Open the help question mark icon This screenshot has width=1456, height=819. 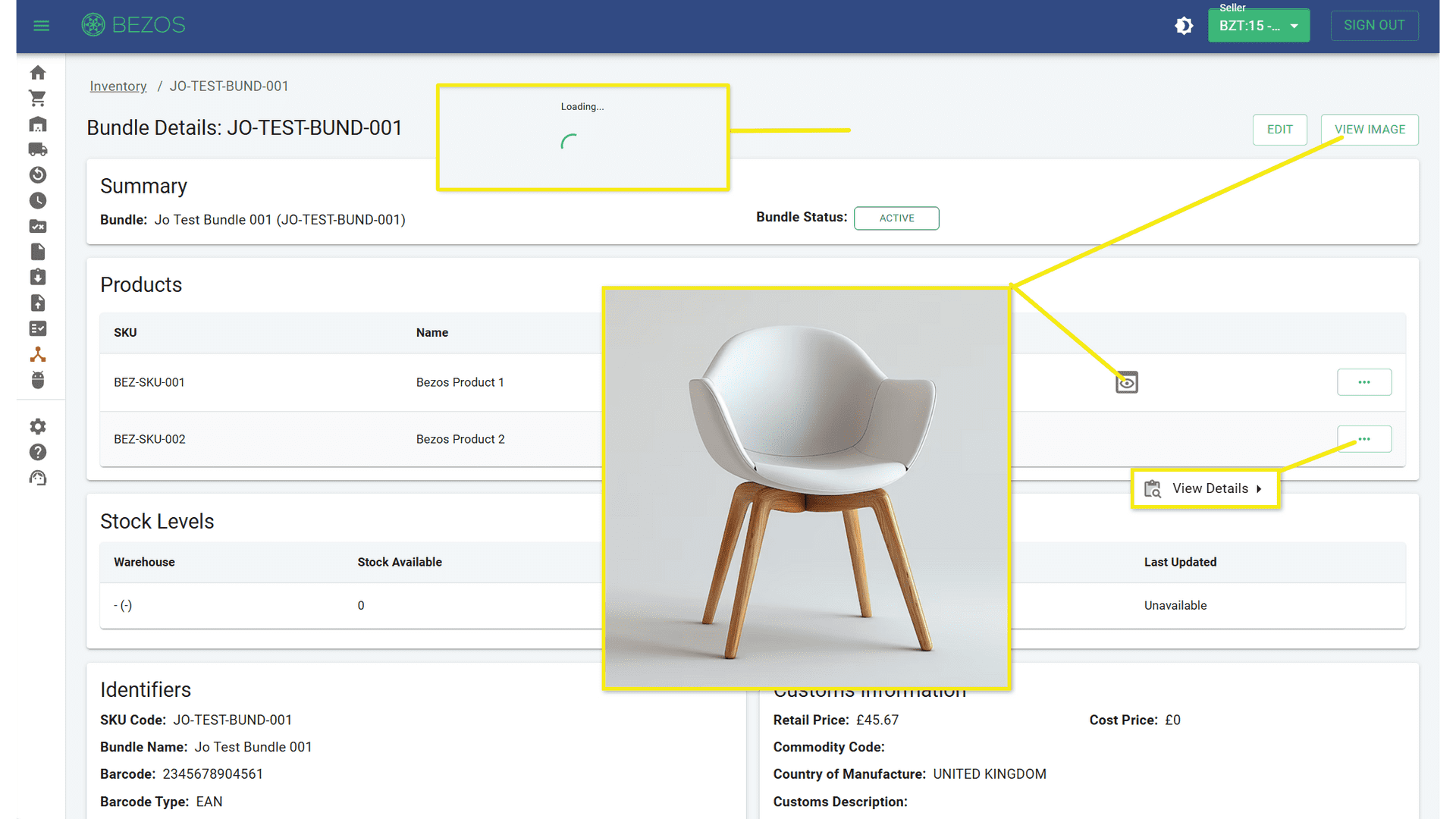click(x=37, y=452)
